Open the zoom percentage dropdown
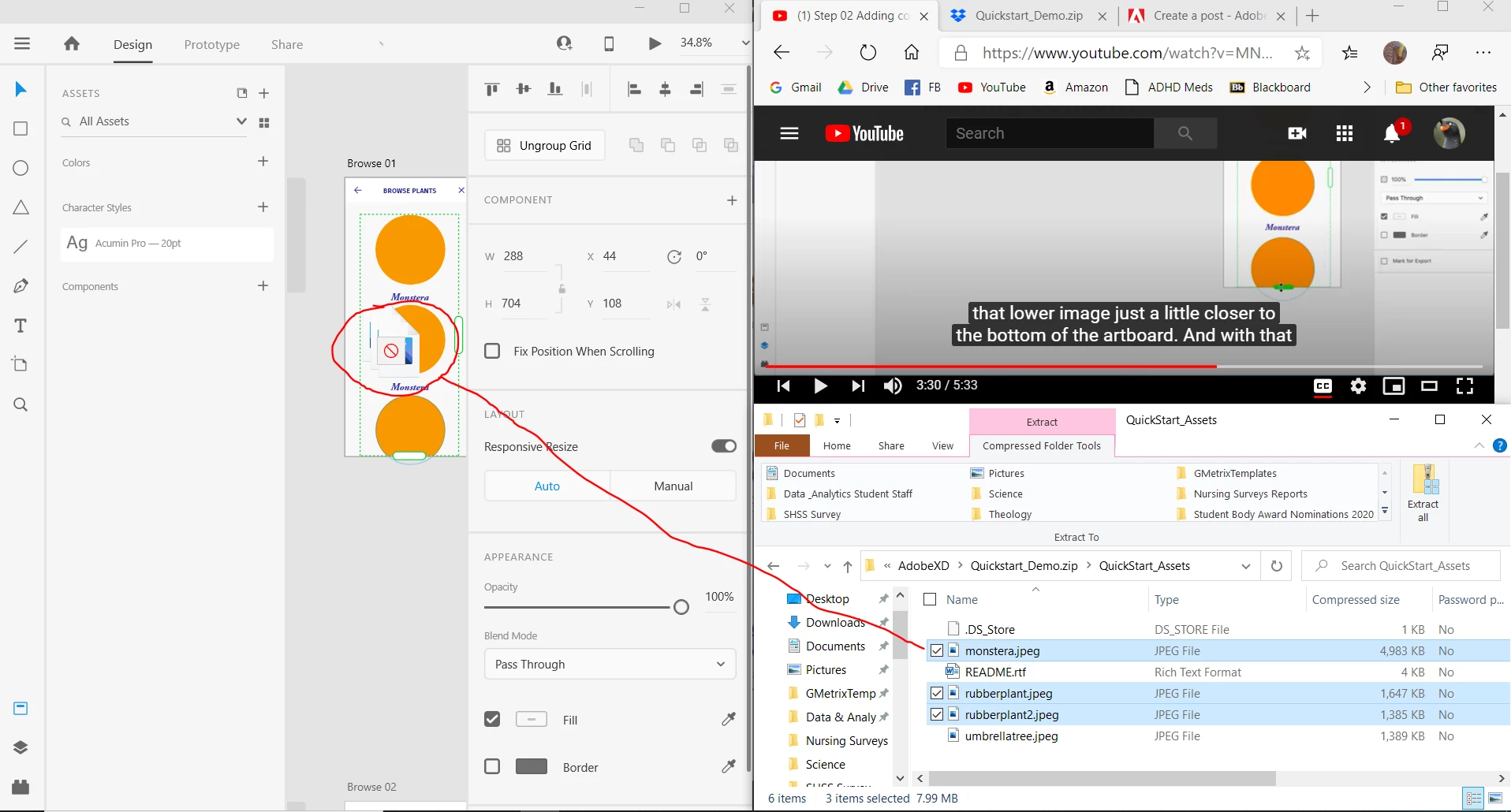Screen dimensions: 1511x812 coord(745,43)
